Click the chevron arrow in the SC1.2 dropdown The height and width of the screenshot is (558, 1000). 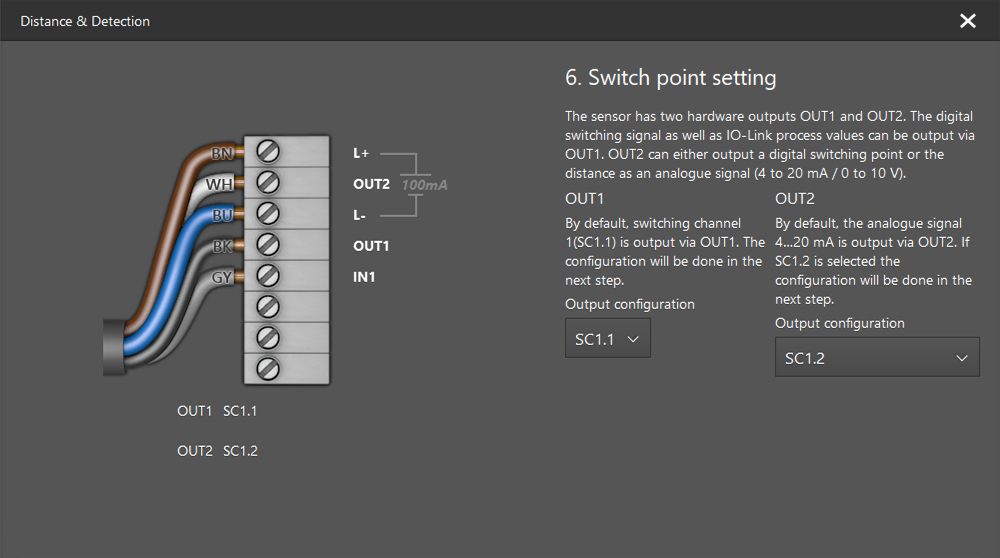[x=961, y=358]
